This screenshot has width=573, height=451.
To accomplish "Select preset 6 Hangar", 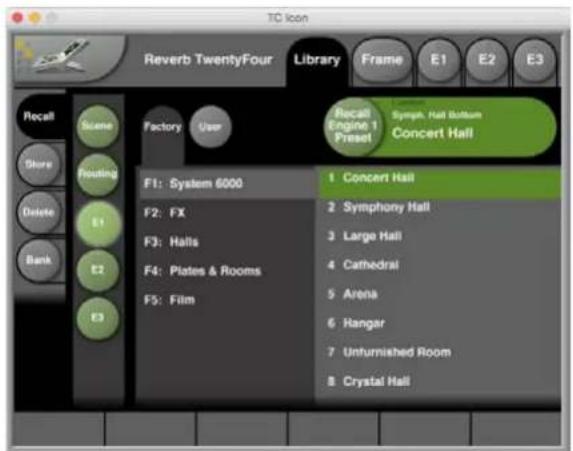I will (x=440, y=323).
